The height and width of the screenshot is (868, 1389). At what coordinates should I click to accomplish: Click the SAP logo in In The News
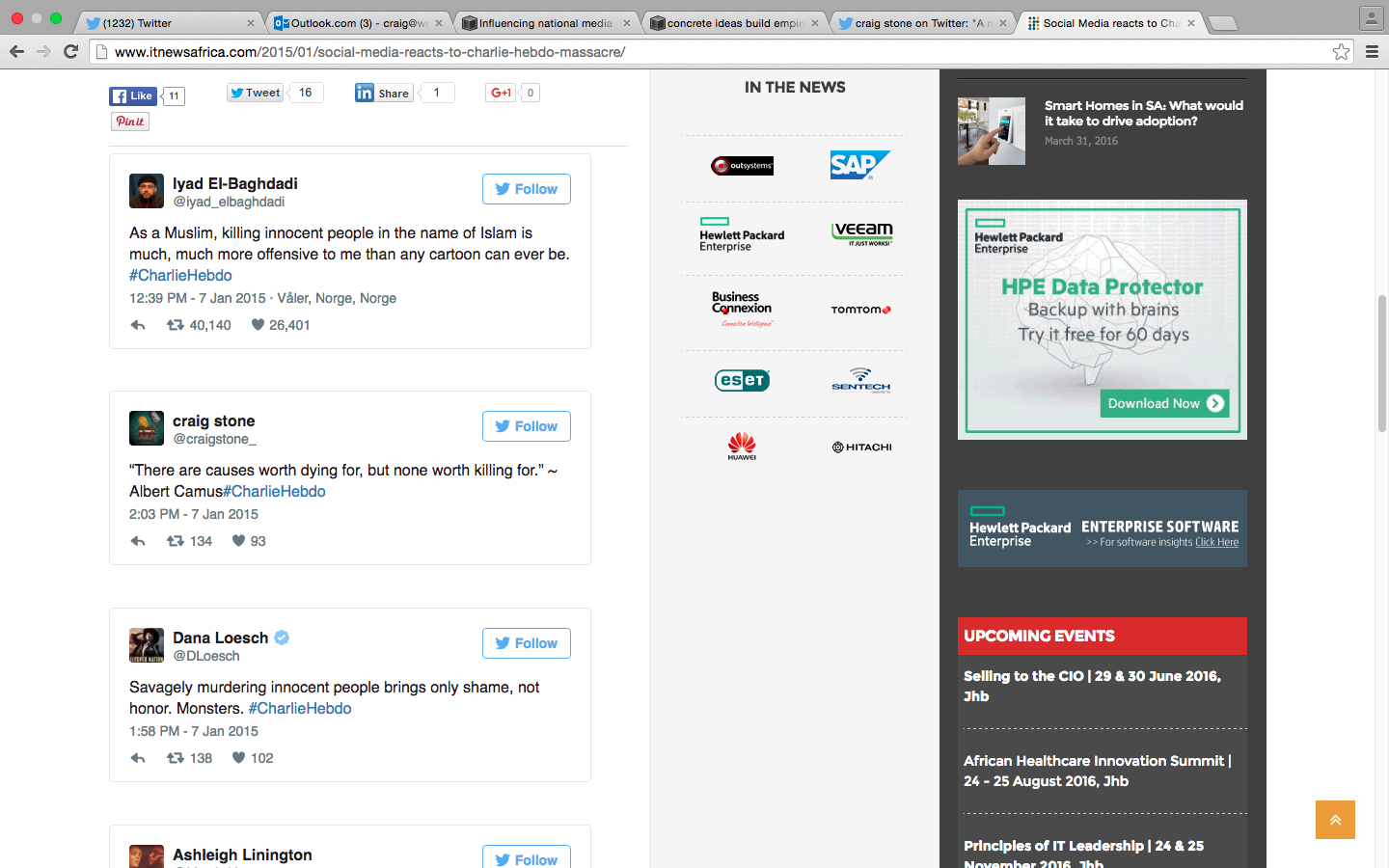(x=859, y=165)
